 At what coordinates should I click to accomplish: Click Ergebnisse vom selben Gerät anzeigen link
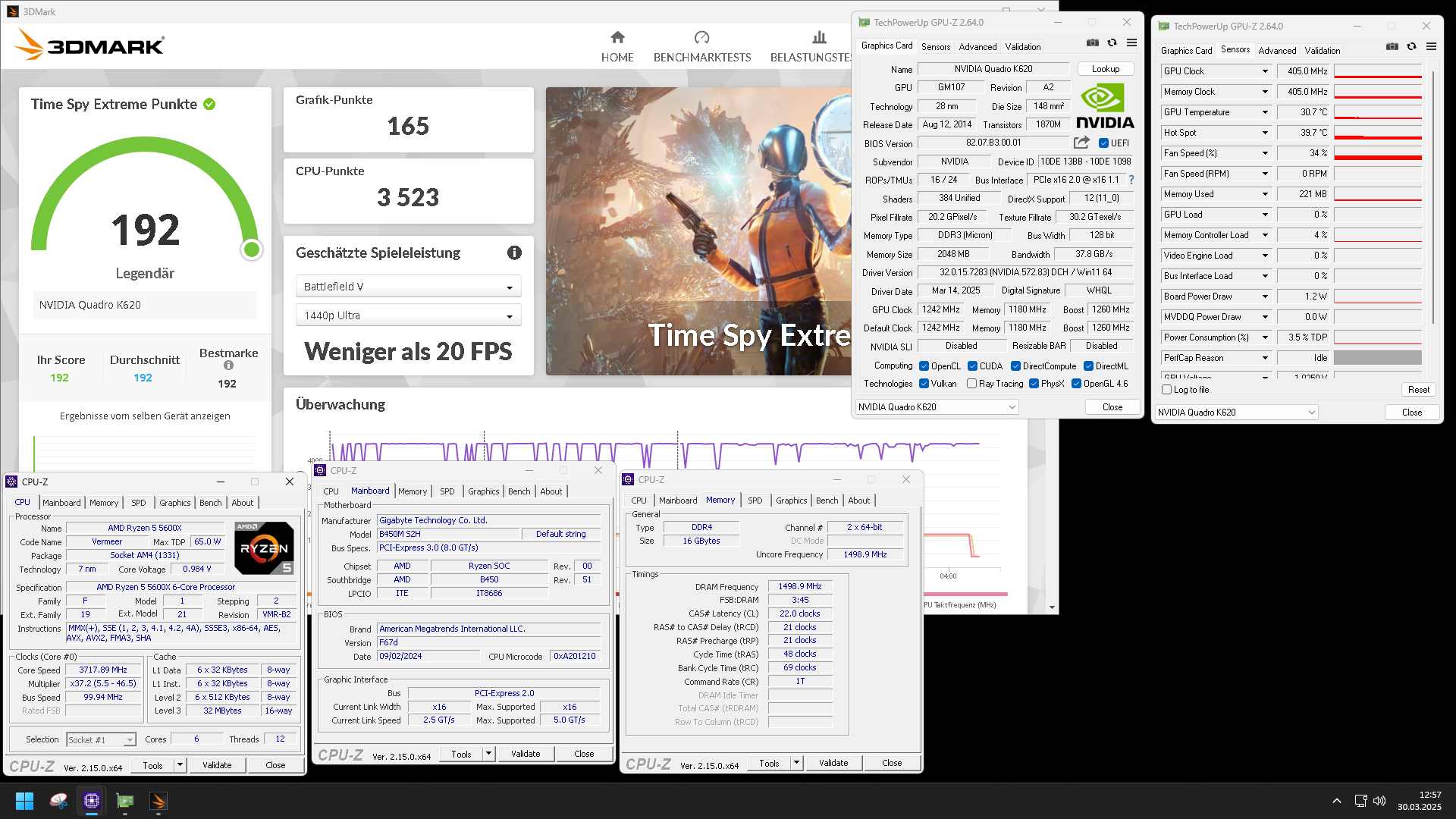click(x=145, y=416)
